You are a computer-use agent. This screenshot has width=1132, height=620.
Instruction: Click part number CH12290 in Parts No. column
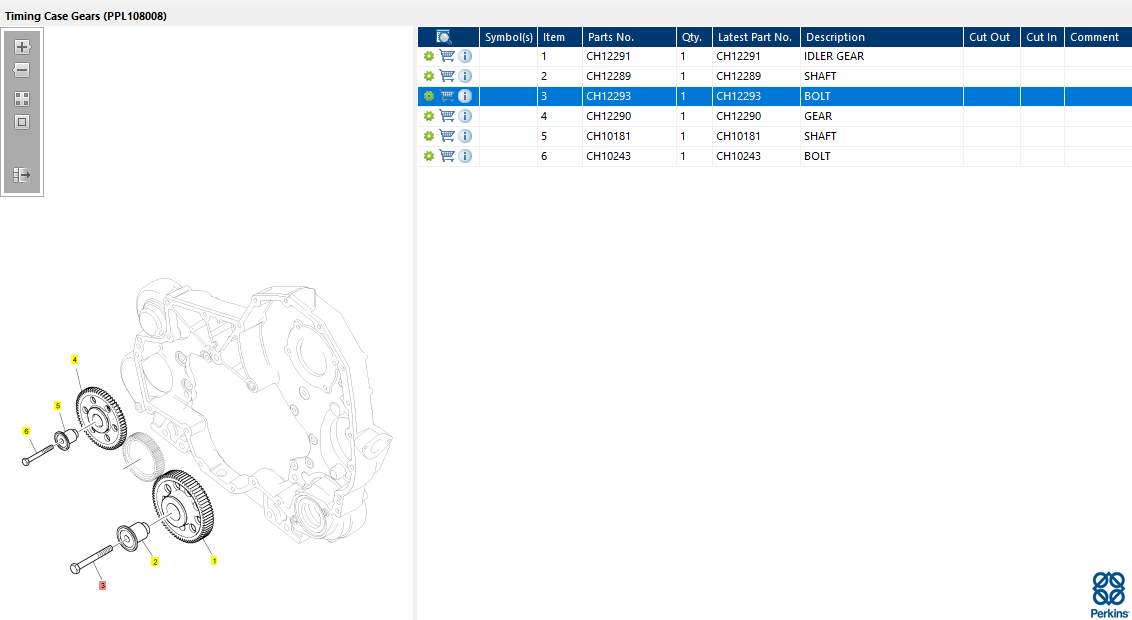click(x=609, y=116)
